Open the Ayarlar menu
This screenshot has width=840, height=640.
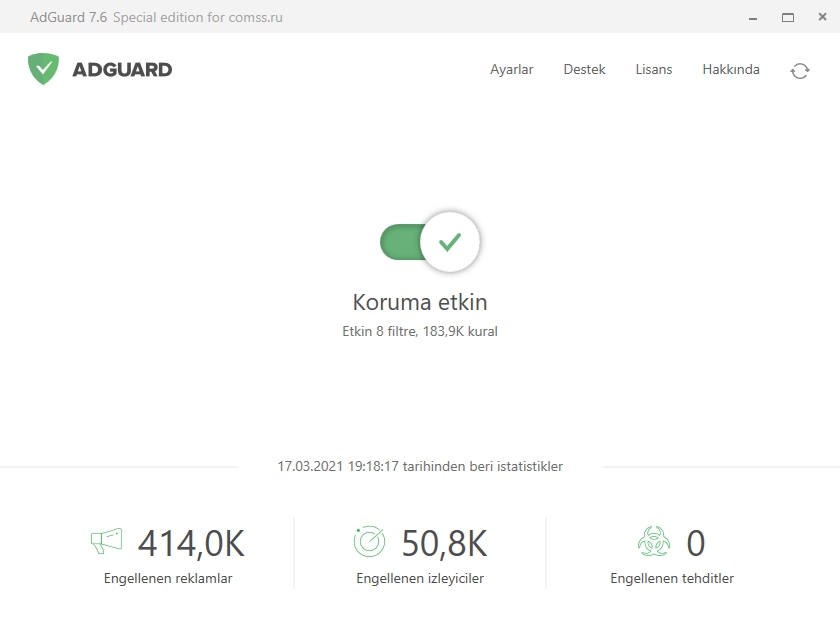pos(512,70)
